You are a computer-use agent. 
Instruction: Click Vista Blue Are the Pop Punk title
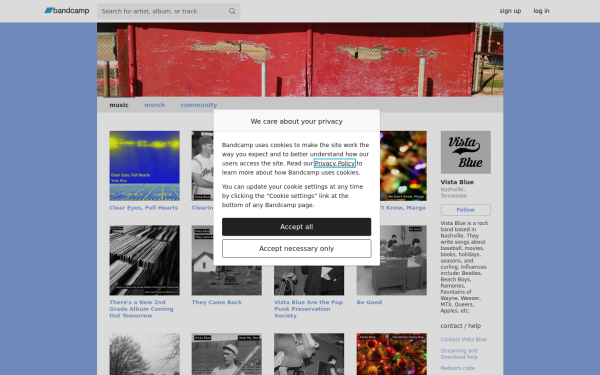[x=308, y=309]
